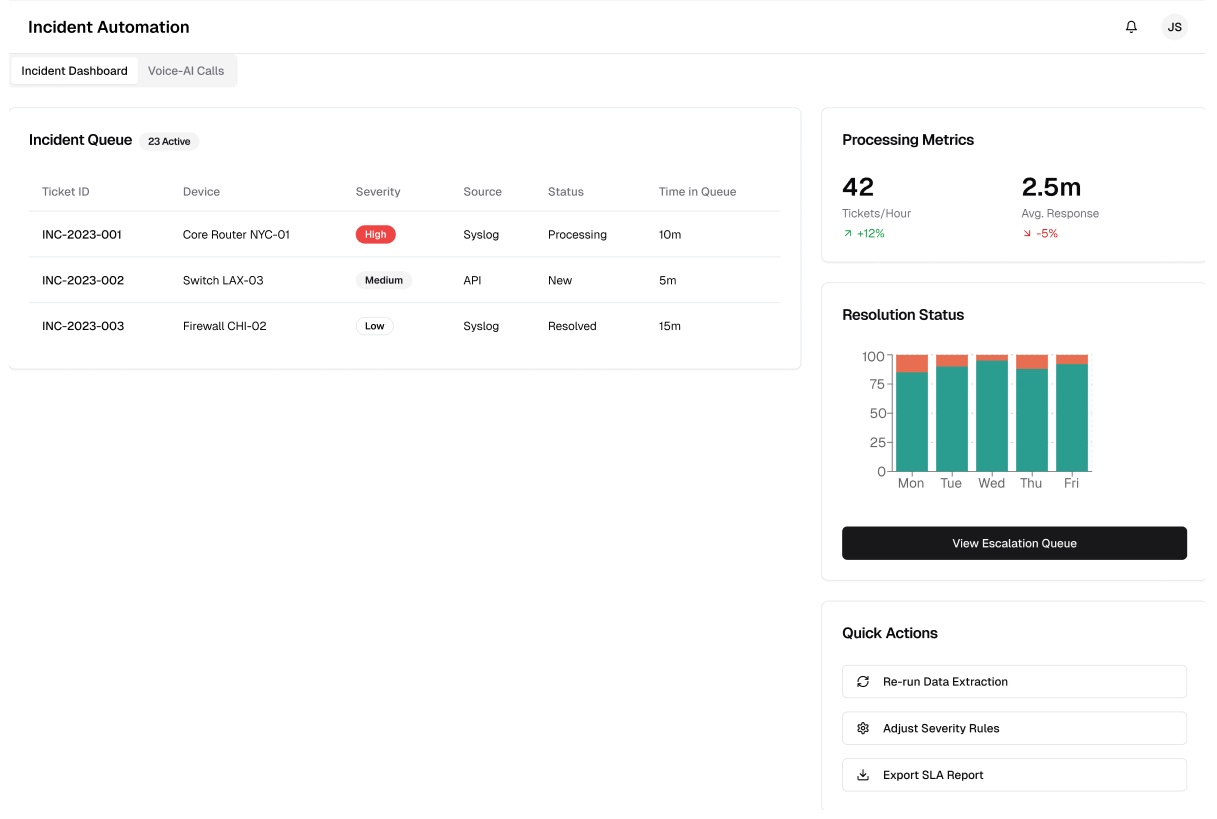Image resolution: width=1217 pixels, height=819 pixels.
Task: Click the +12% change value
Action: click(871, 233)
